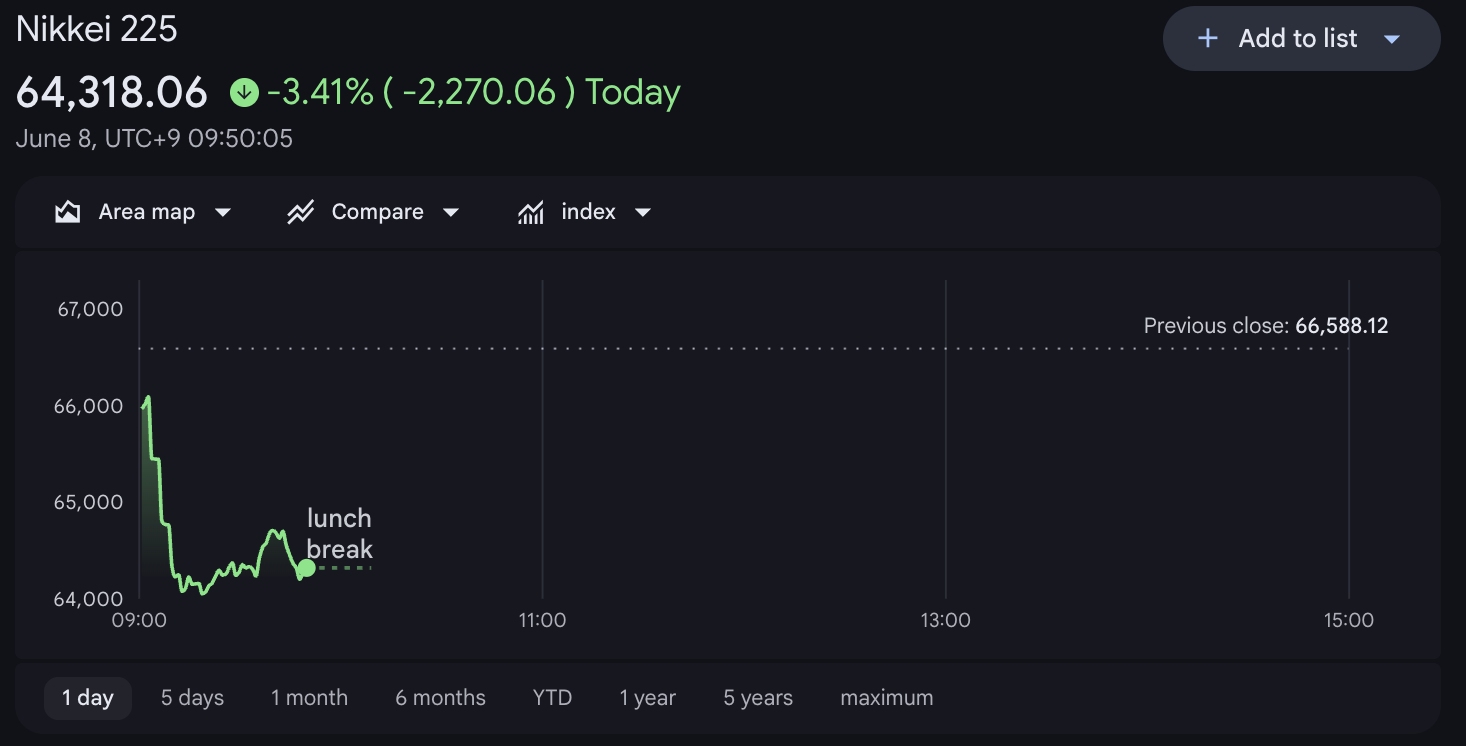This screenshot has width=1466, height=746.
Task: Show the 6 months range
Action: coord(440,698)
